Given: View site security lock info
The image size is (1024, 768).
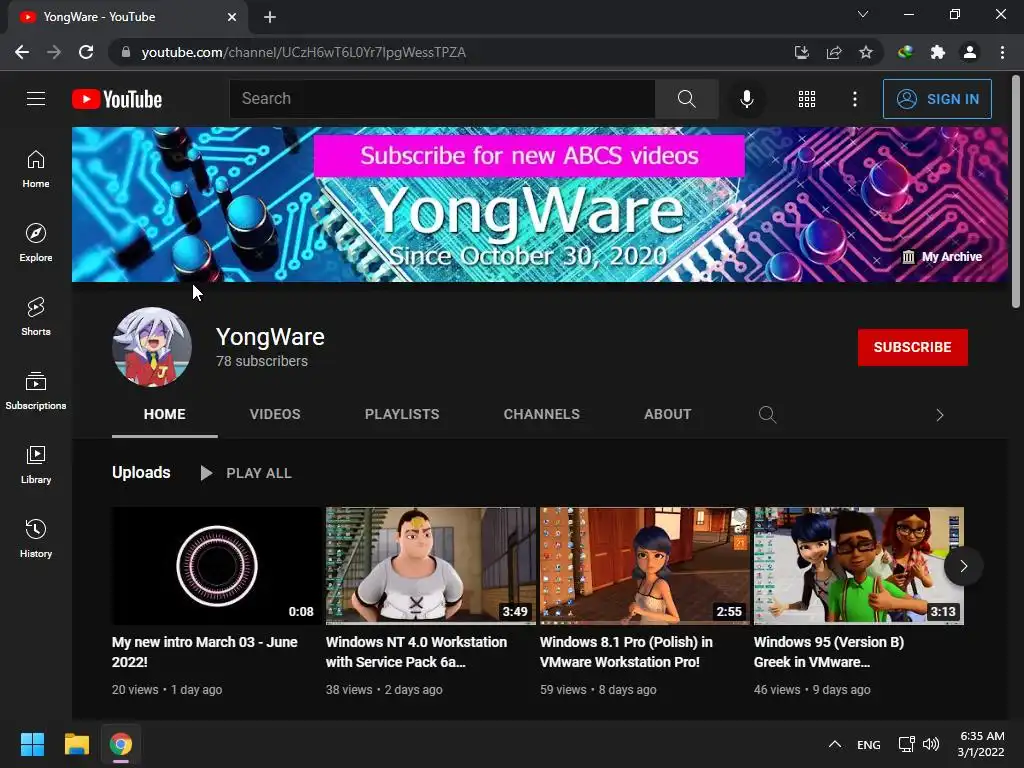Looking at the screenshot, I should [x=126, y=52].
